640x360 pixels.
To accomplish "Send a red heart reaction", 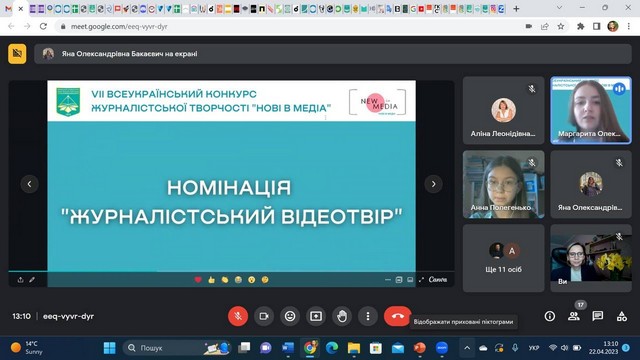I will point(198,280).
